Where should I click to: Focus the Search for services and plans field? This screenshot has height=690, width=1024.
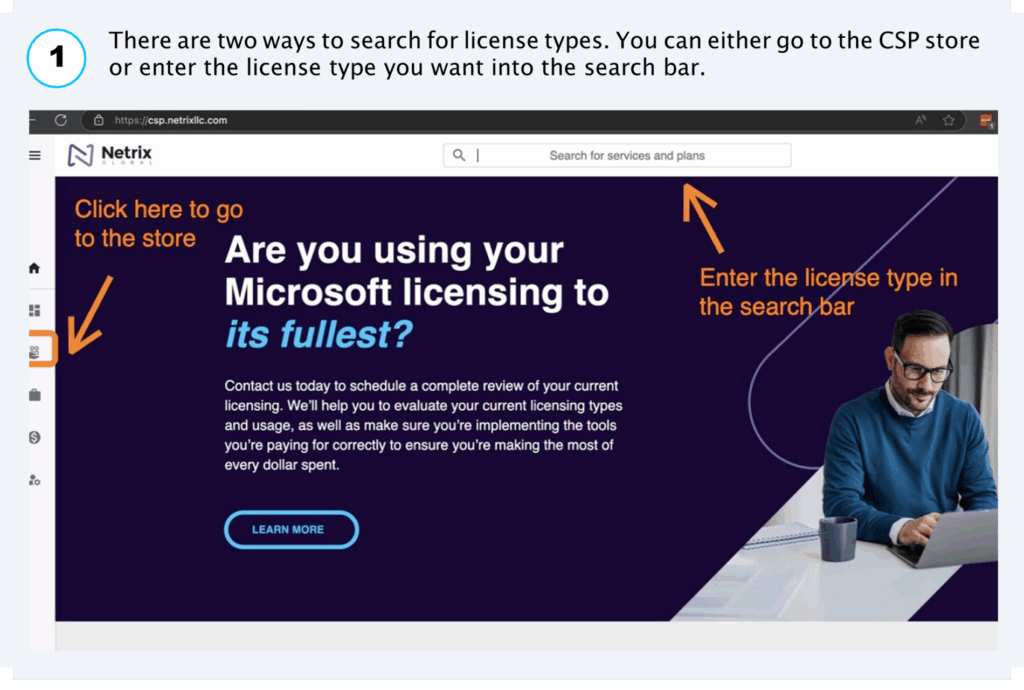(617, 155)
